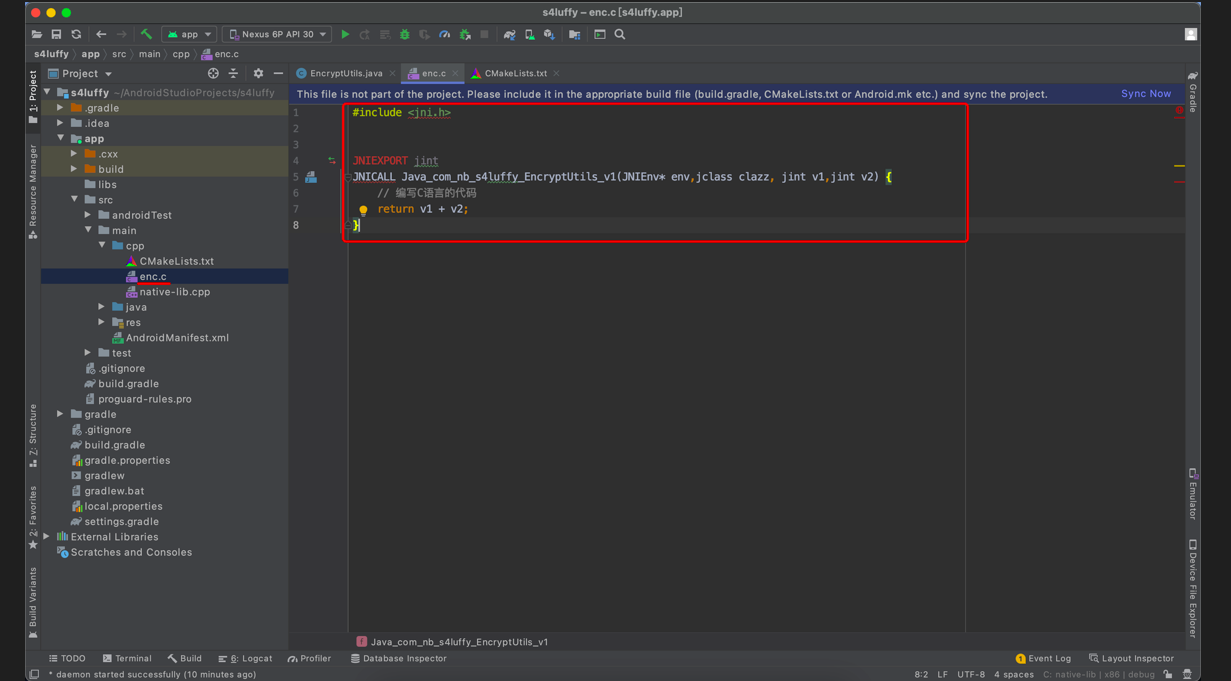Click the cpp breadcrumb in navigation bar
The image size is (1231, 681).
pos(181,54)
